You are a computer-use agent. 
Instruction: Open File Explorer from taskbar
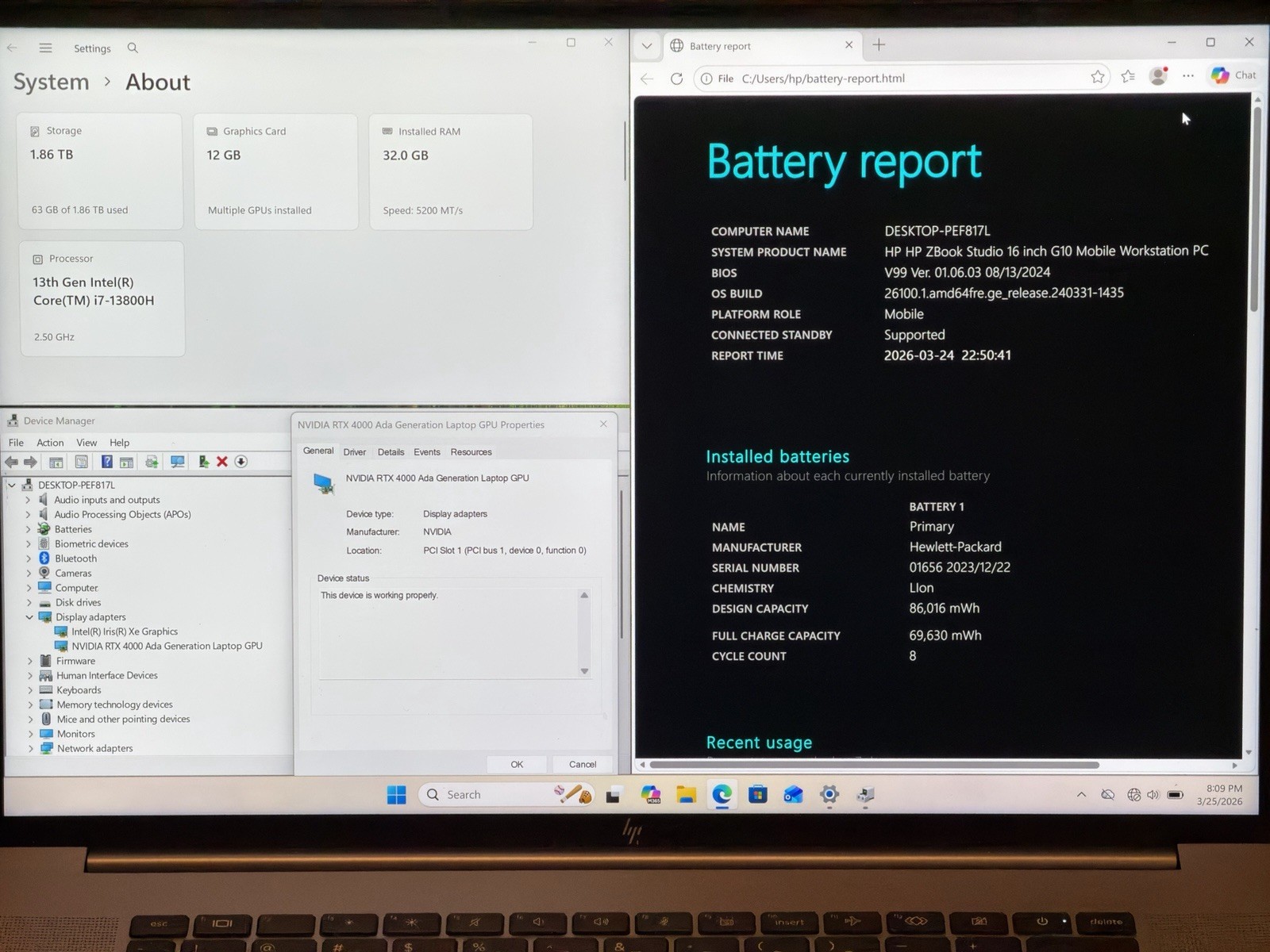pos(687,795)
